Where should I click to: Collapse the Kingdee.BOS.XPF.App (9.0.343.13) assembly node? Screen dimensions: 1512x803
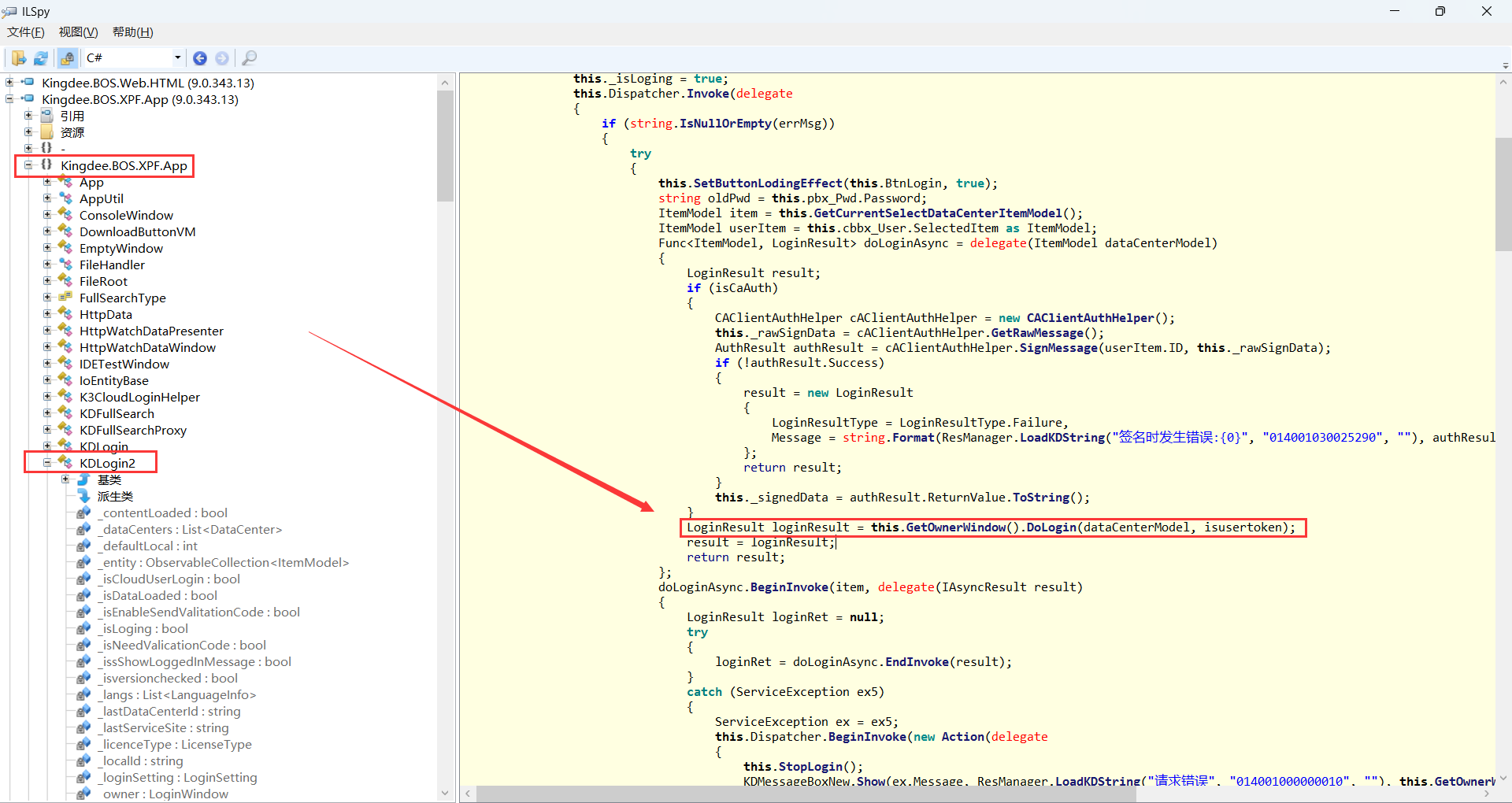coord(9,98)
